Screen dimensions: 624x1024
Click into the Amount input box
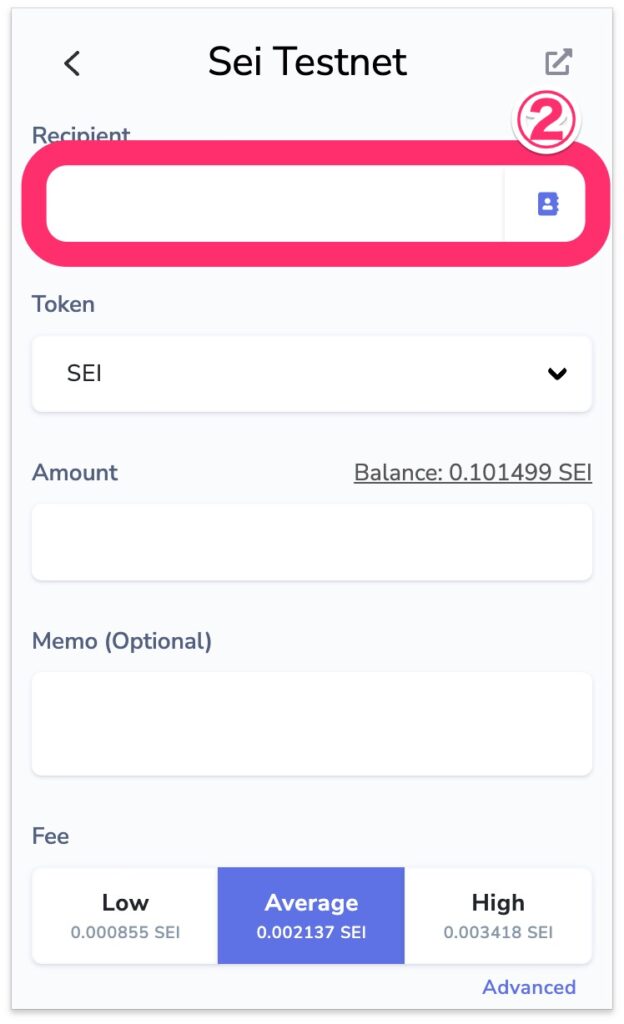pyautogui.click(x=311, y=542)
